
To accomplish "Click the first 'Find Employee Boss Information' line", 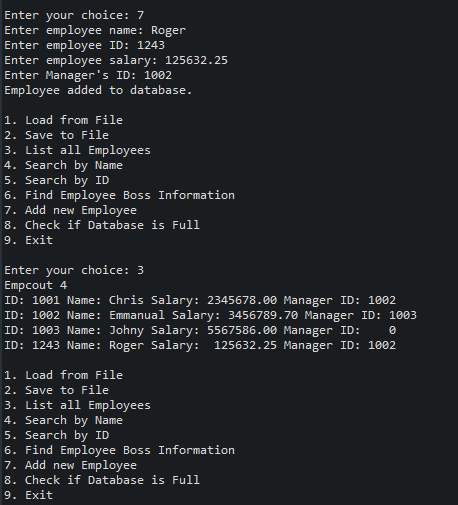I will pyautogui.click(x=119, y=195).
